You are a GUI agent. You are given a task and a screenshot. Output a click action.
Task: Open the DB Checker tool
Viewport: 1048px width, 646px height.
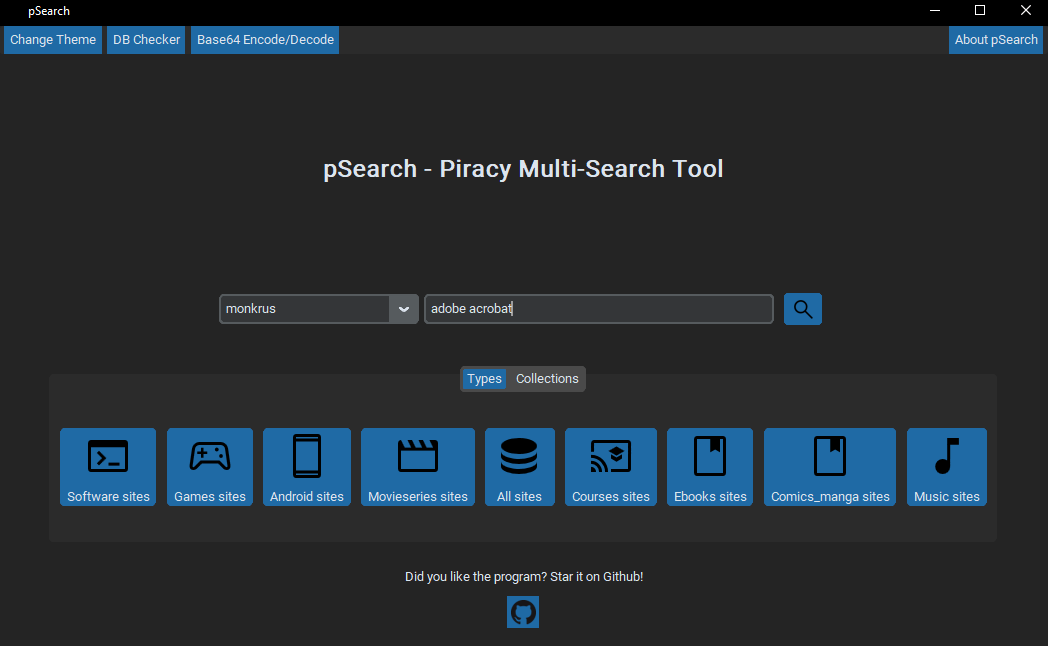[x=146, y=40]
